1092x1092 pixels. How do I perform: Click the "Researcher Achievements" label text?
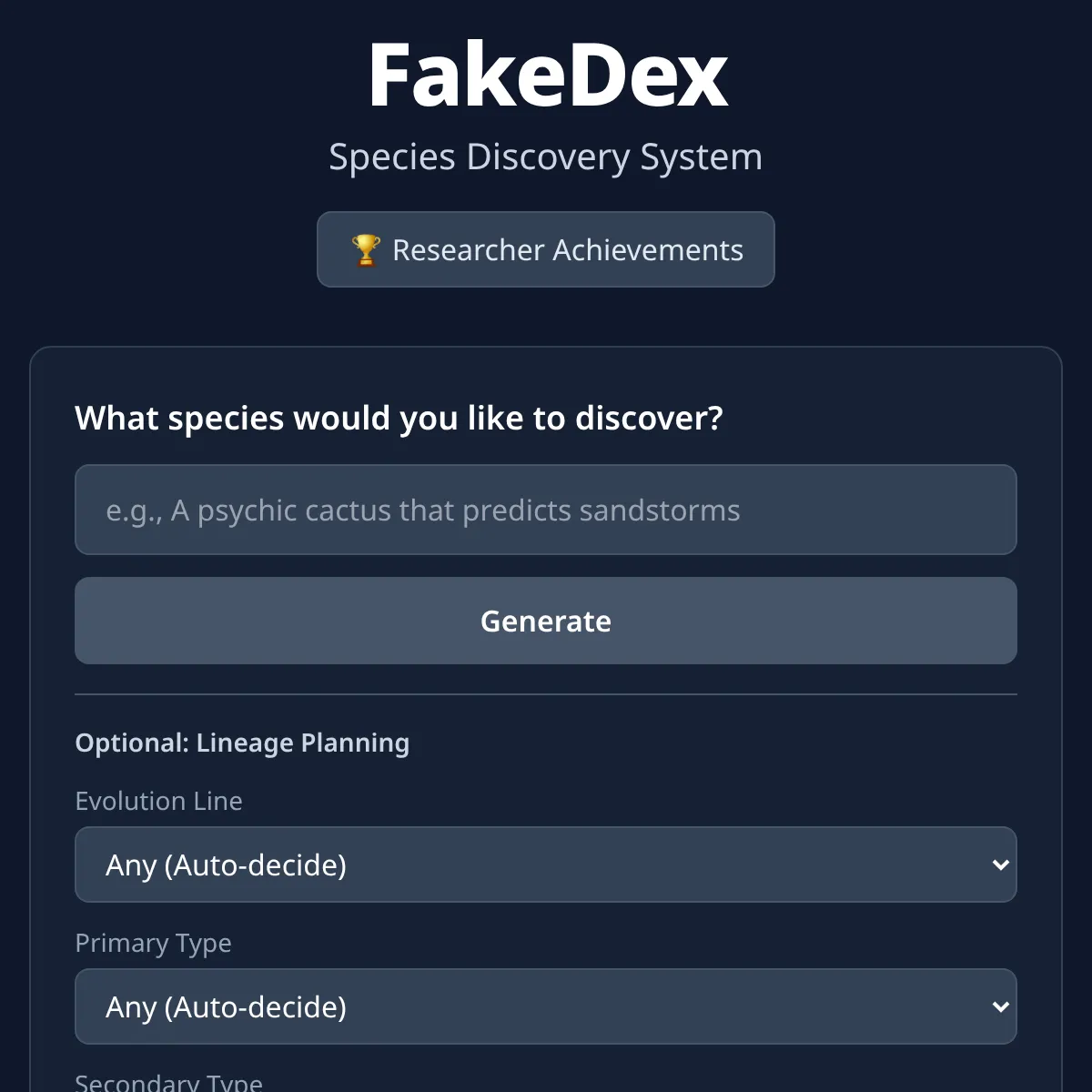[x=568, y=250]
